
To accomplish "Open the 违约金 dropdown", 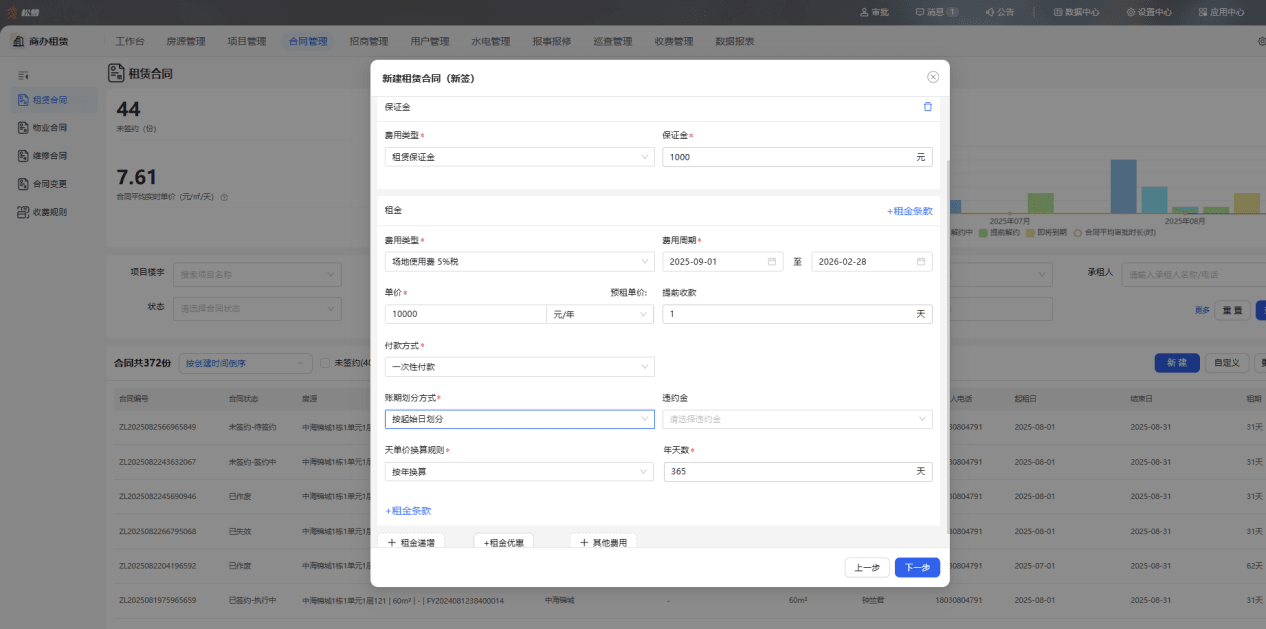I will pyautogui.click(x=797, y=419).
